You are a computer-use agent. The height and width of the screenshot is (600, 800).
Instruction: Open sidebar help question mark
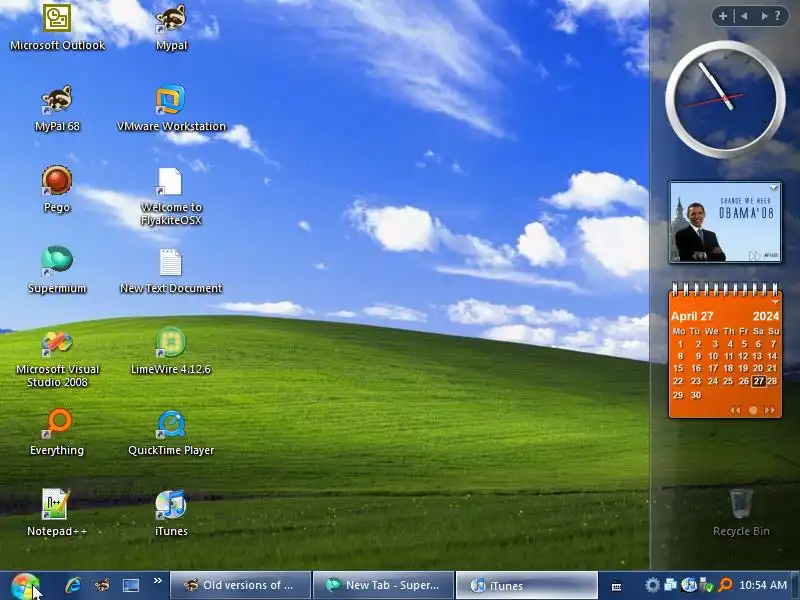tap(778, 16)
